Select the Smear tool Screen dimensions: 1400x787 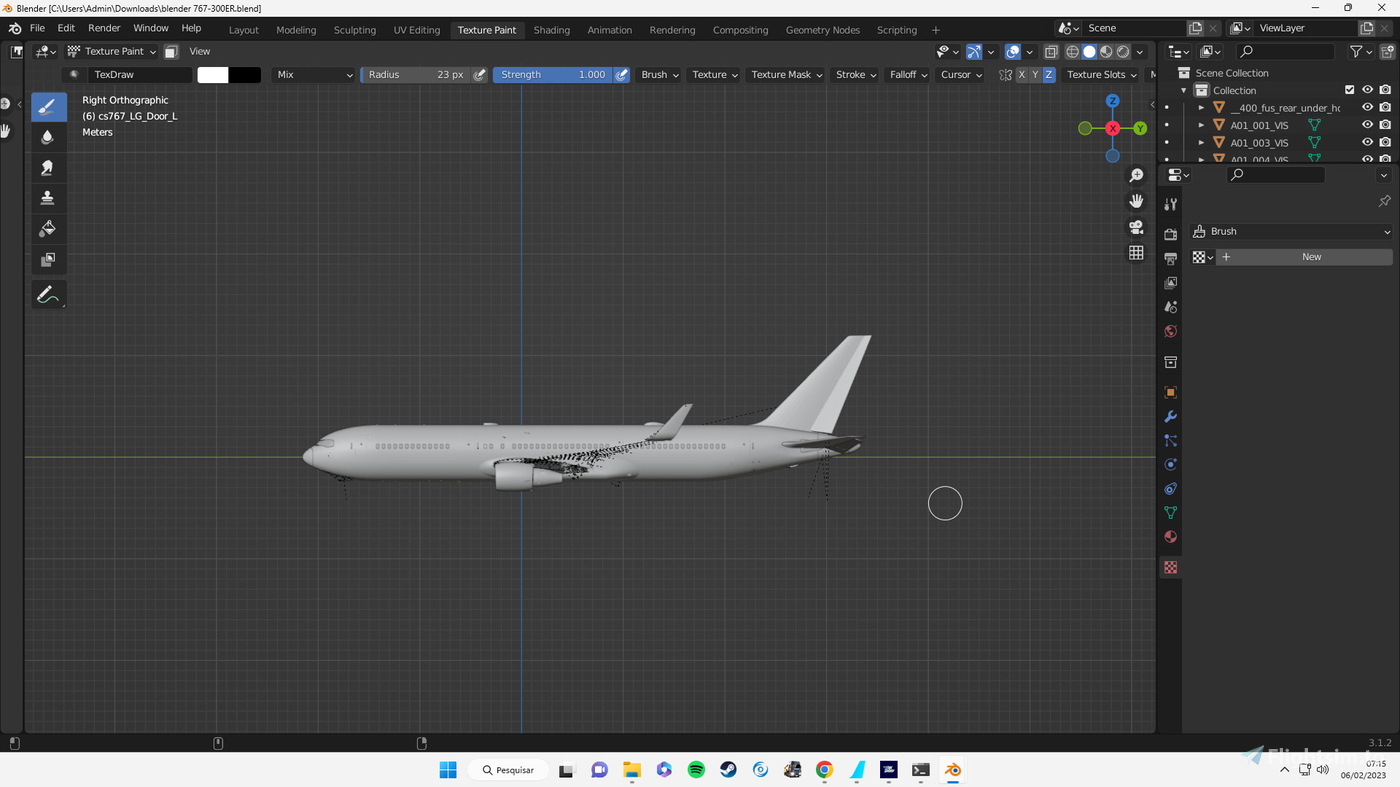pos(48,167)
